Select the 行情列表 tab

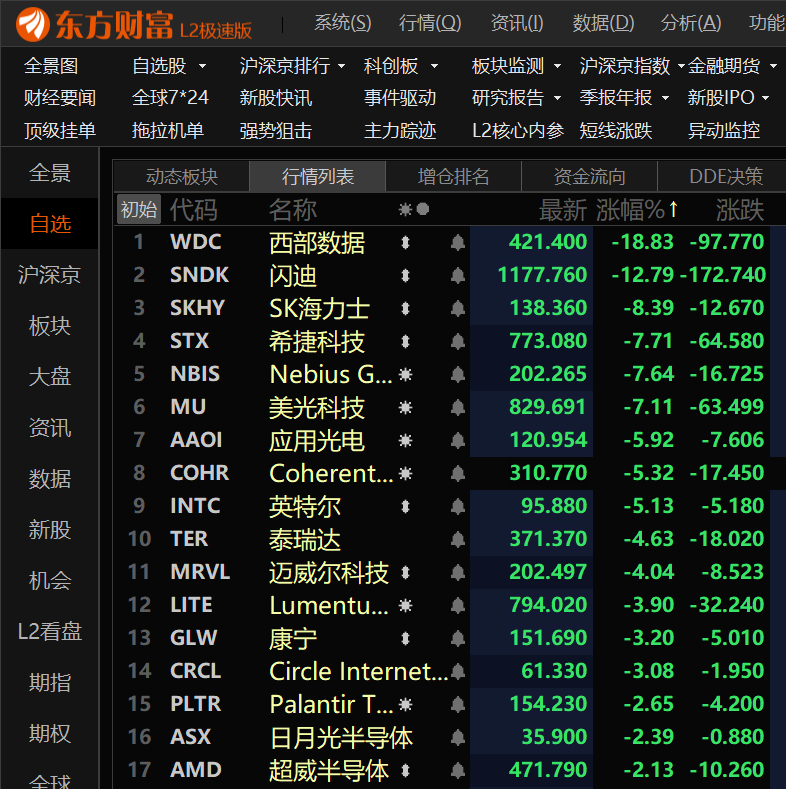[x=318, y=177]
